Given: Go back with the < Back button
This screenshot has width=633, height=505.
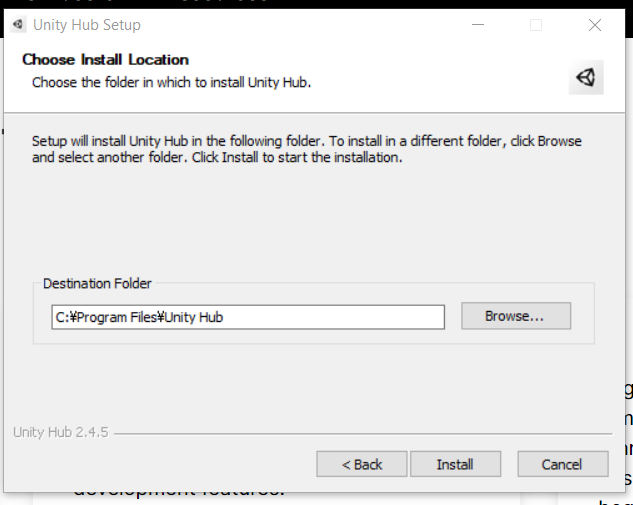Looking at the screenshot, I should [361, 464].
